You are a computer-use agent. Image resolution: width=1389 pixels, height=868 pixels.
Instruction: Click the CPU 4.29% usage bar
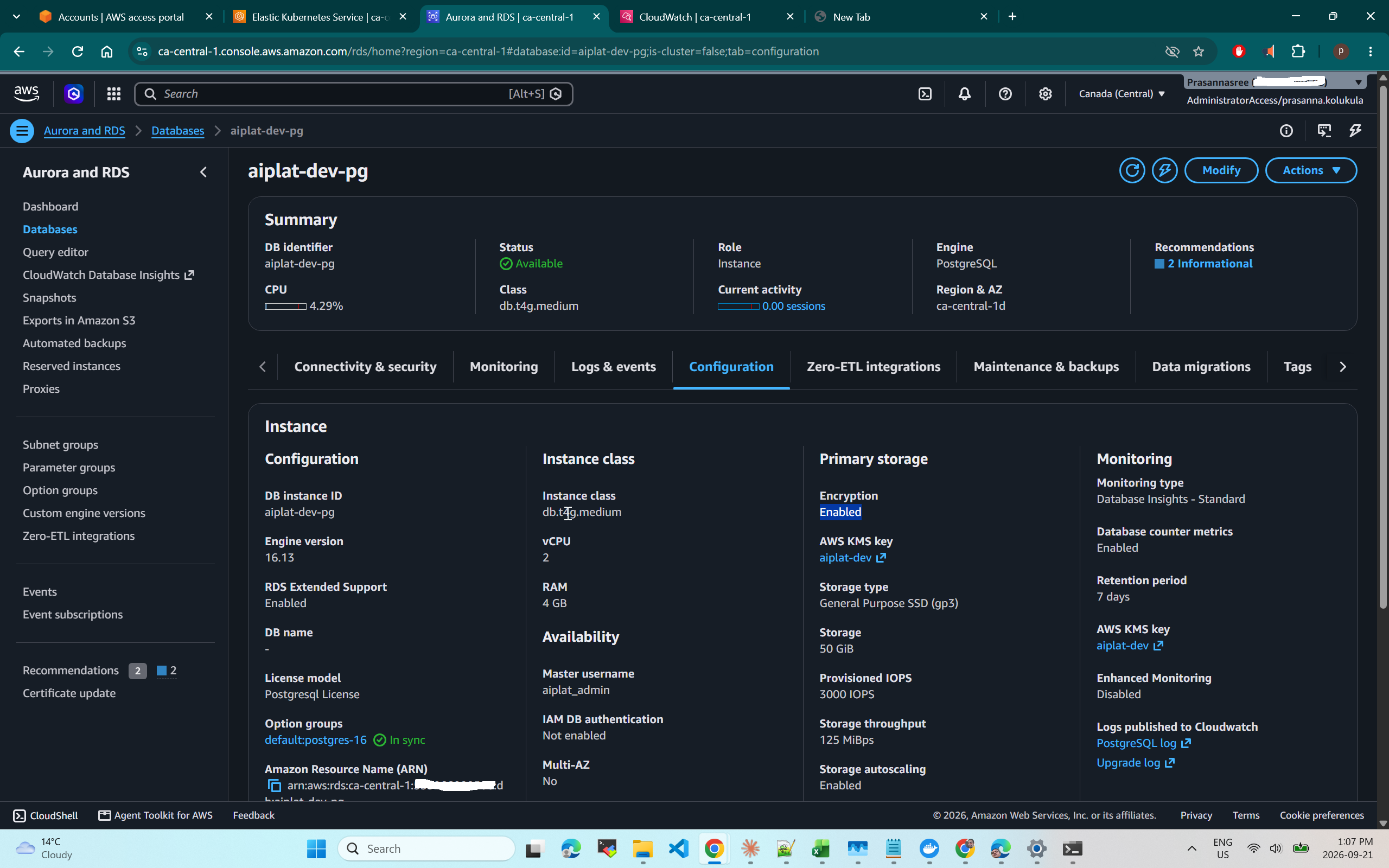(x=285, y=307)
